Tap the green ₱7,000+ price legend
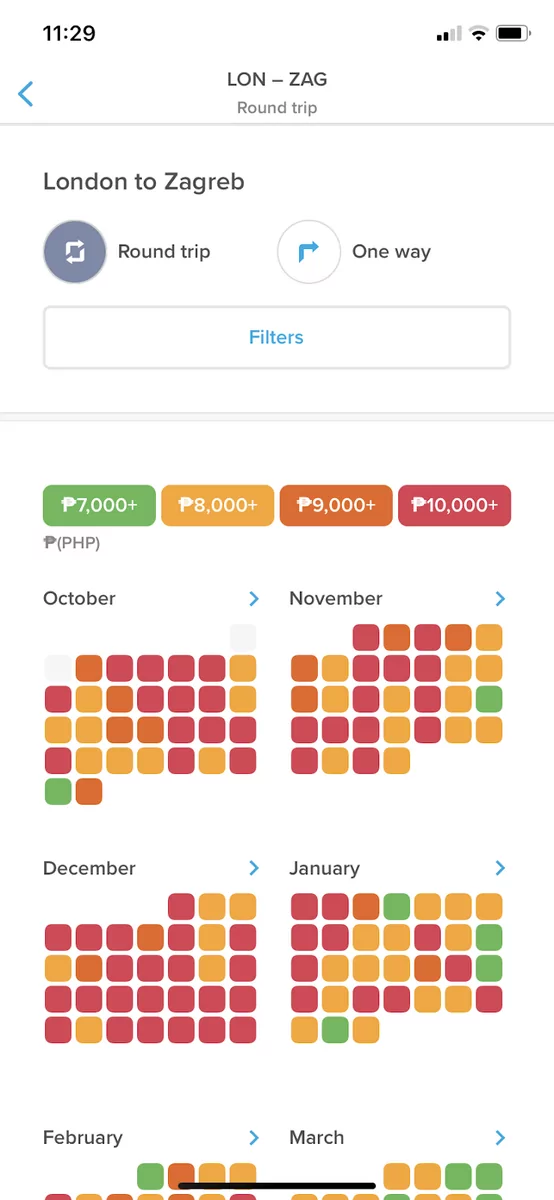The image size is (554, 1200). click(x=99, y=505)
